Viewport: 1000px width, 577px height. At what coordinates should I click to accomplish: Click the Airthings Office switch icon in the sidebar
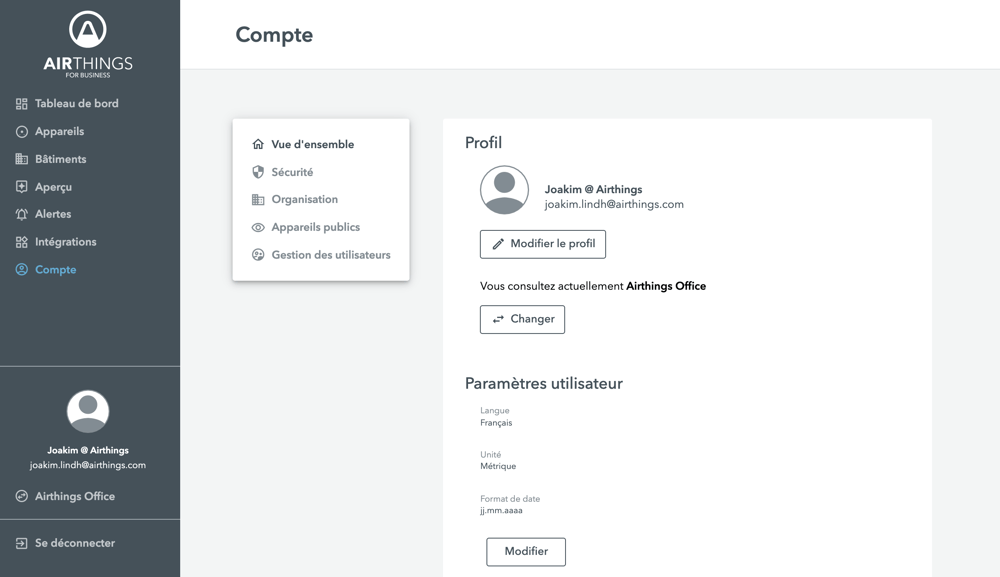(x=22, y=496)
